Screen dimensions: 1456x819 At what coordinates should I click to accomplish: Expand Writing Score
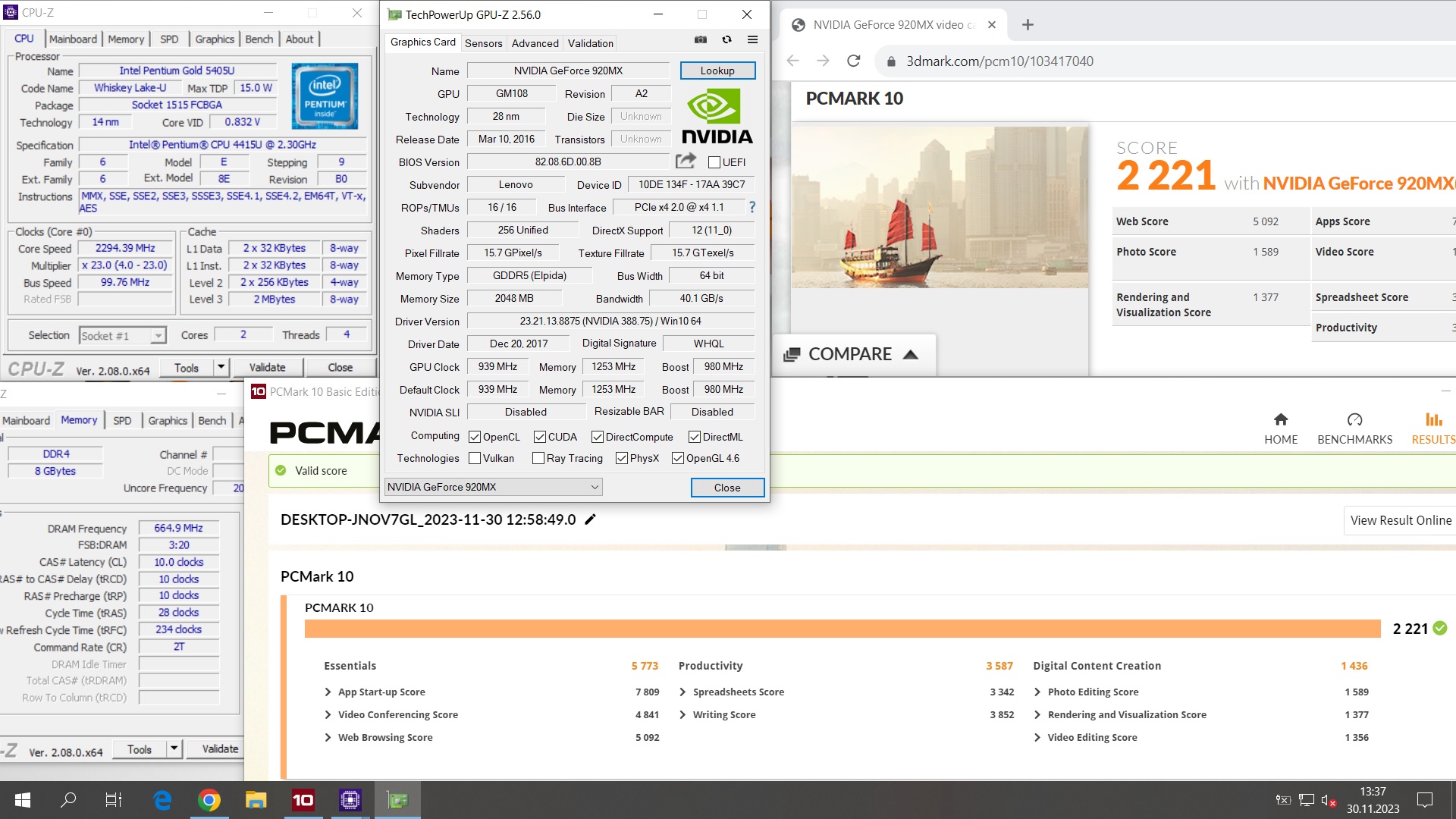pyautogui.click(x=682, y=714)
